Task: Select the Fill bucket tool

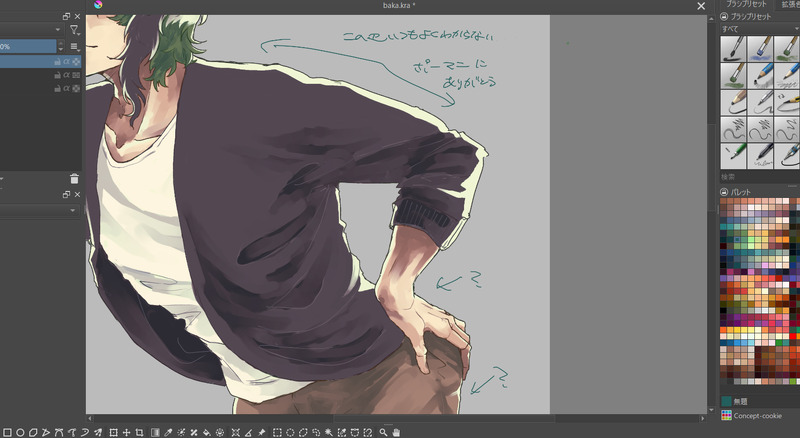Action: click(x=207, y=432)
